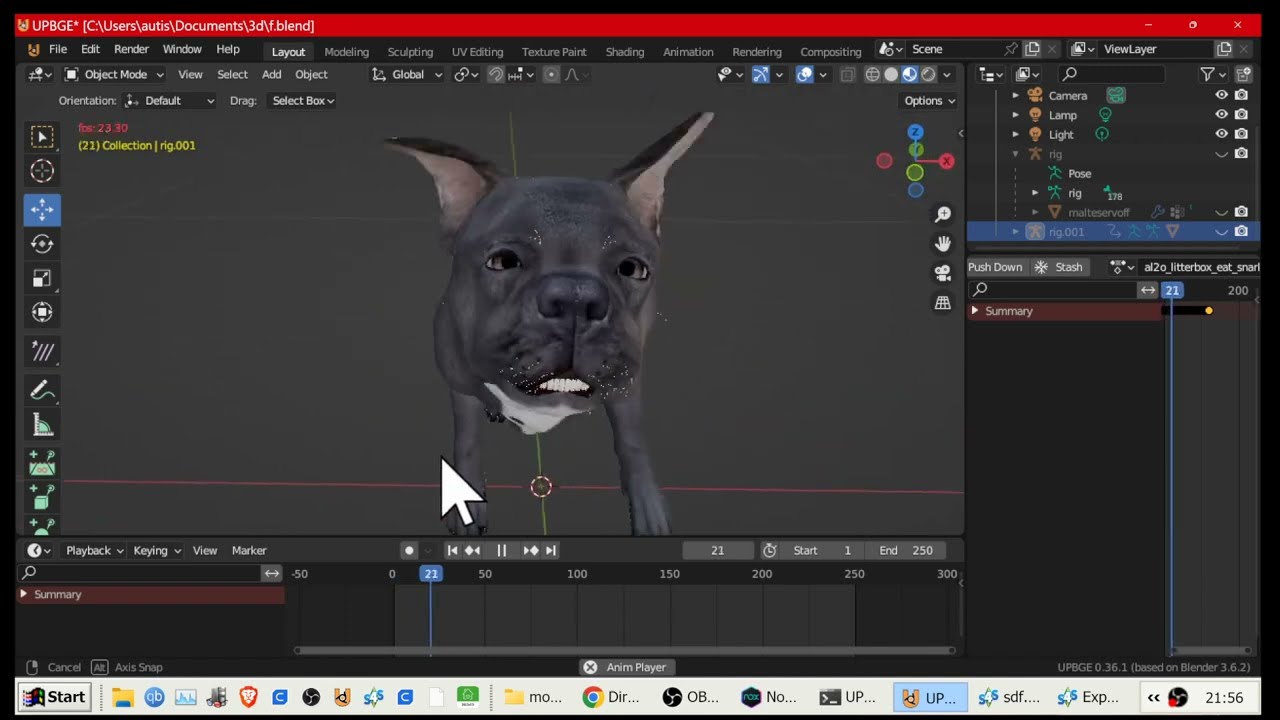Open the Render menu

coord(131,49)
